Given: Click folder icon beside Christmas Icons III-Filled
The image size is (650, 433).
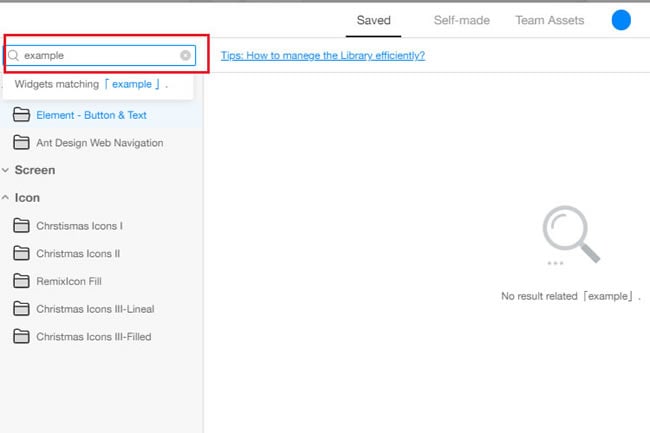Looking at the screenshot, I should coord(21,336).
